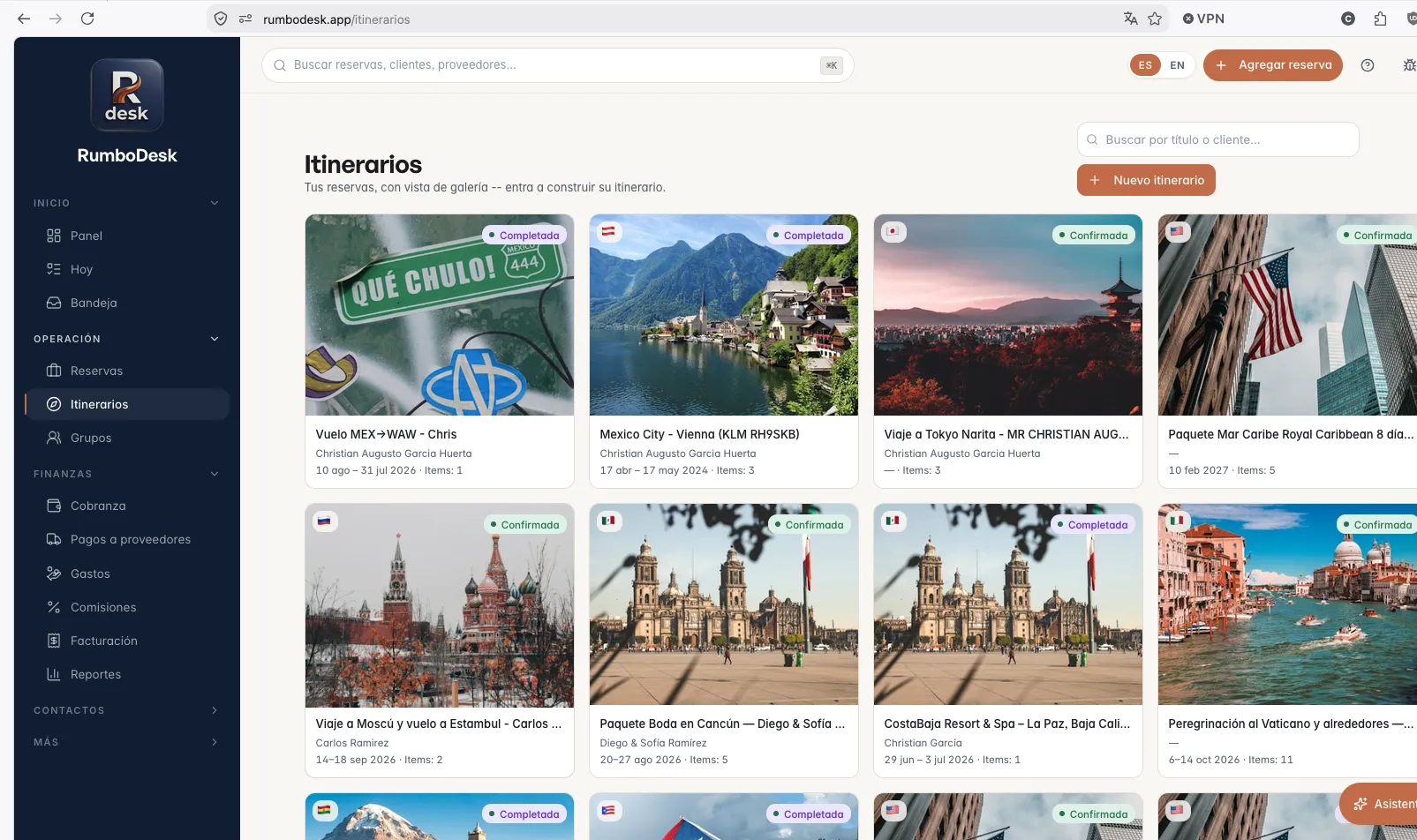The width and height of the screenshot is (1417, 840).
Task: Bookmark this page with star icon
Action: 1155,19
